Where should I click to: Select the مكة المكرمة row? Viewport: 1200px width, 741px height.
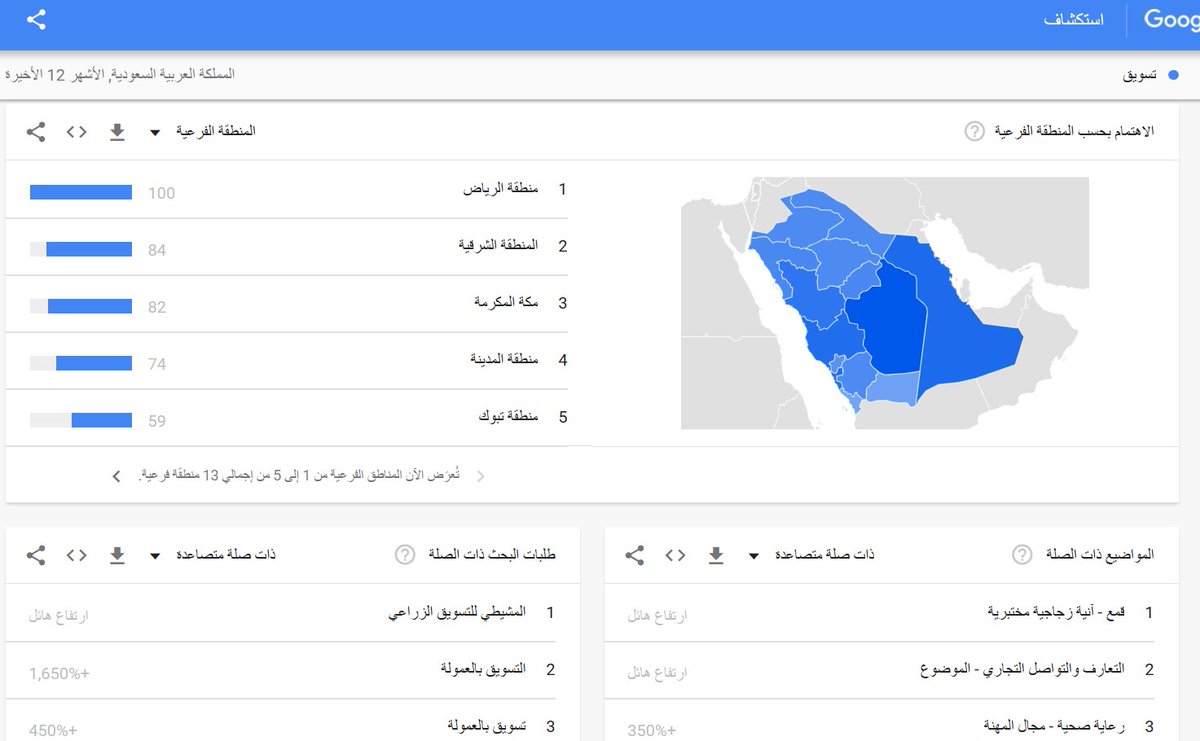pos(298,304)
